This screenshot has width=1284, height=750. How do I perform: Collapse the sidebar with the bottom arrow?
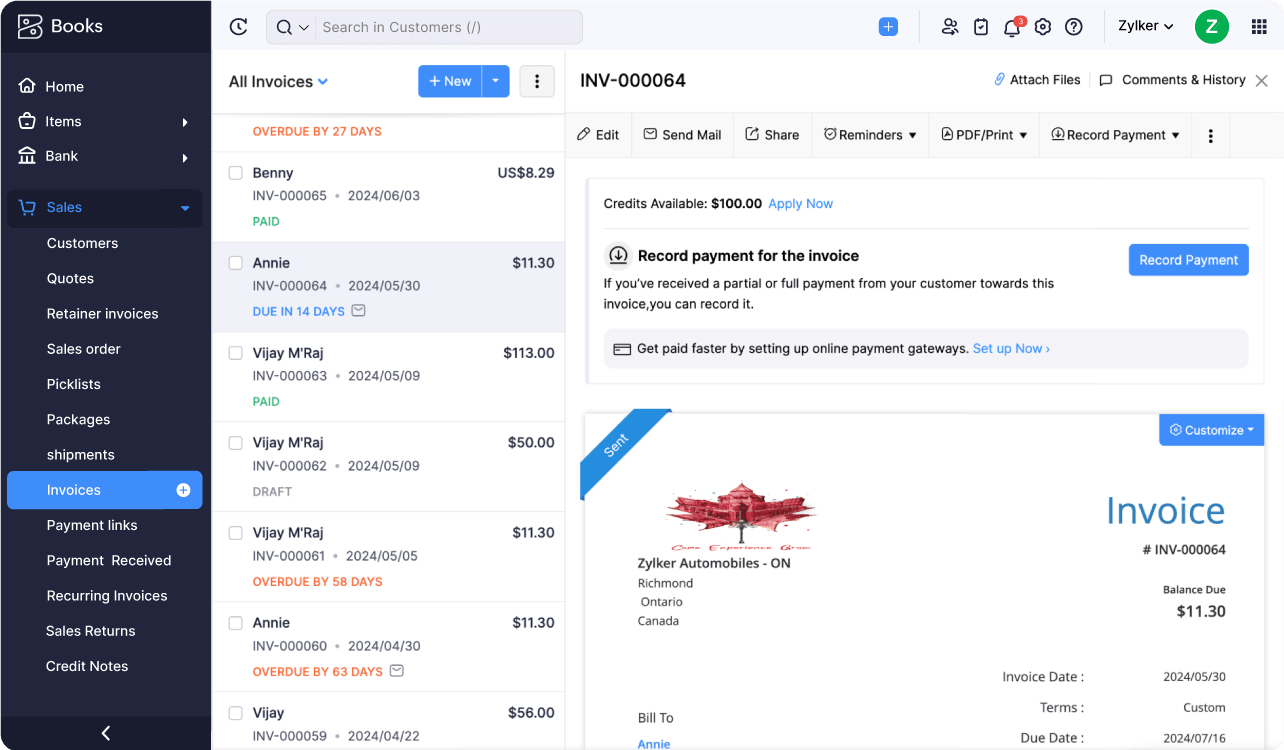click(106, 733)
